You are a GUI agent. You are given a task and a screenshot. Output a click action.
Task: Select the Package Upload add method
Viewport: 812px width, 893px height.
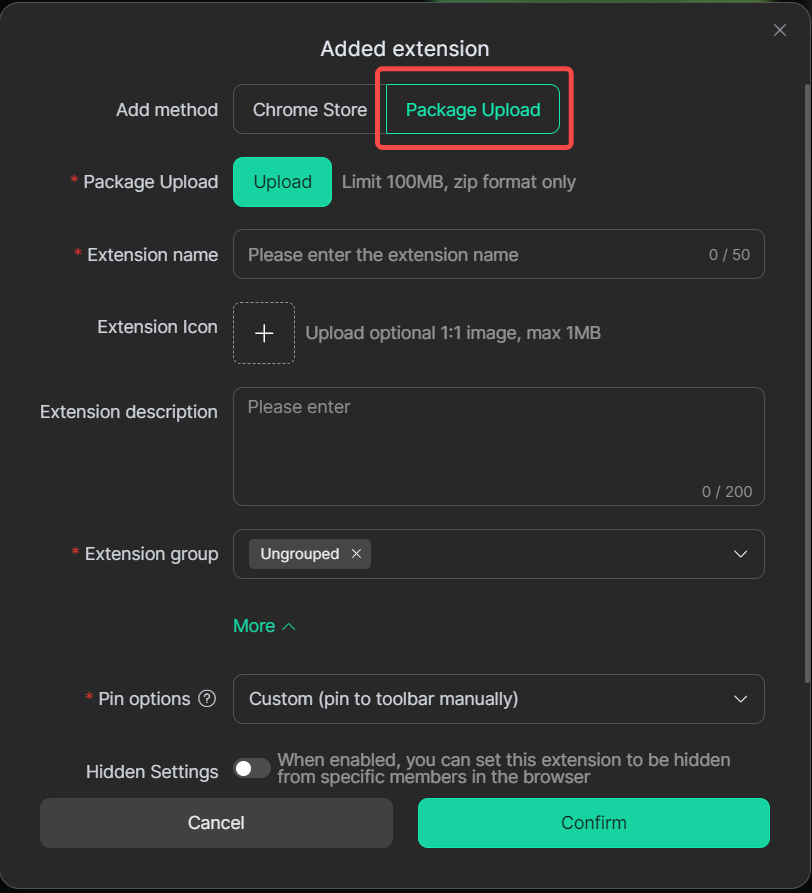(473, 110)
